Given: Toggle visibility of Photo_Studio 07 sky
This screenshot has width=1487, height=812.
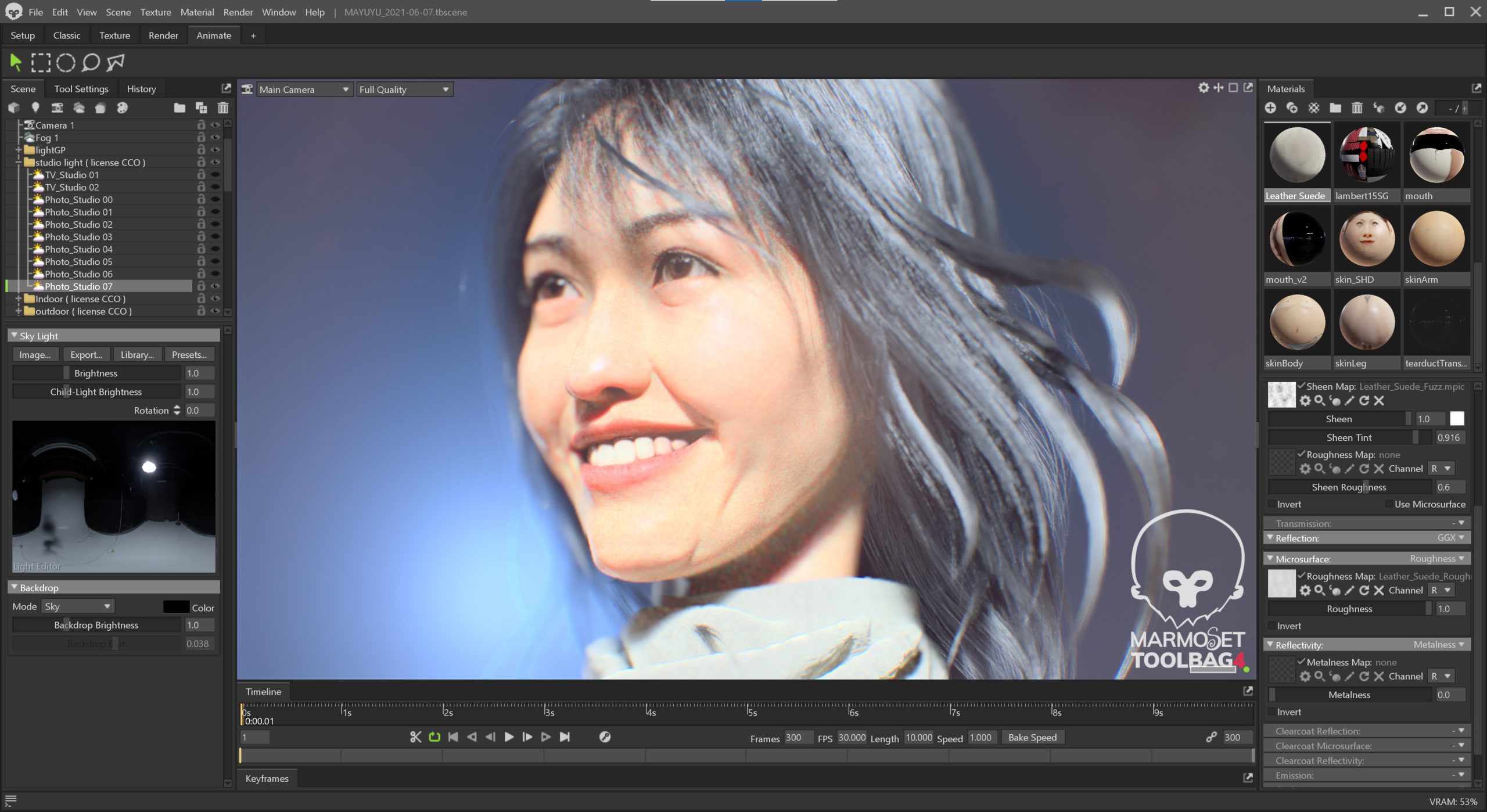Looking at the screenshot, I should pos(215,286).
